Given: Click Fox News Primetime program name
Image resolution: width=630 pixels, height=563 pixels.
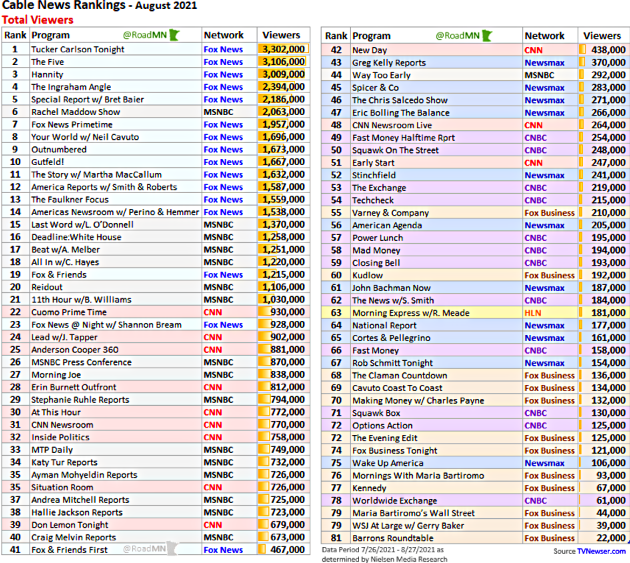Looking at the screenshot, I should click(x=72, y=125).
